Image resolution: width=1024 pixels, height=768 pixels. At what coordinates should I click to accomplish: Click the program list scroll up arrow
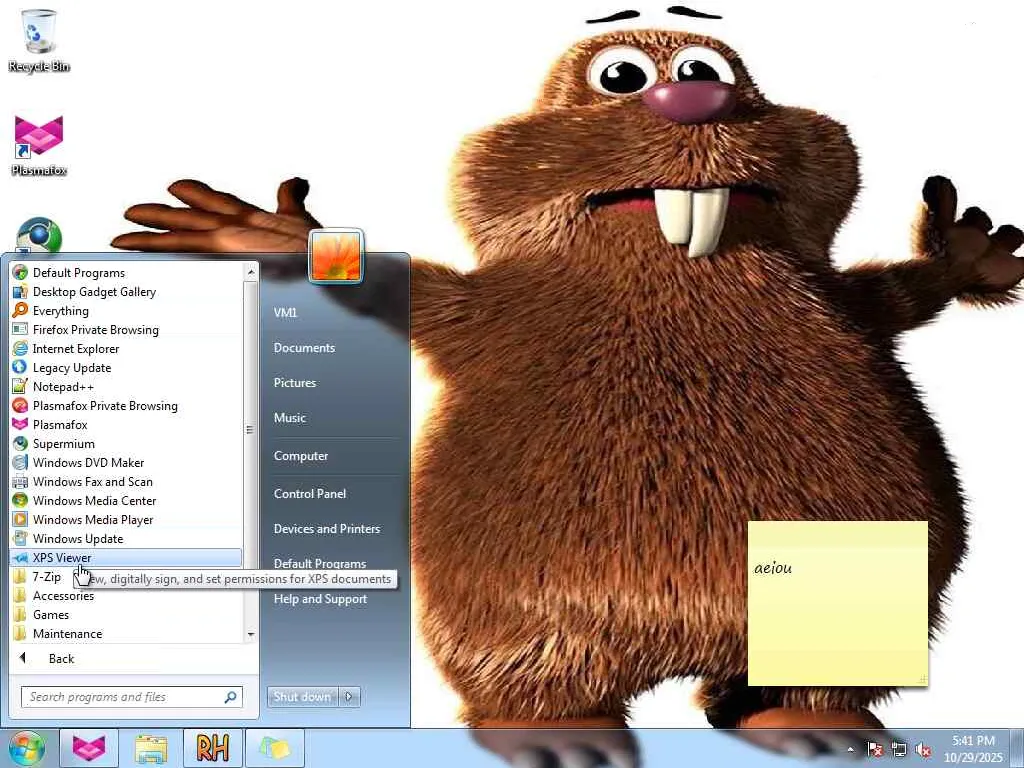[251, 272]
